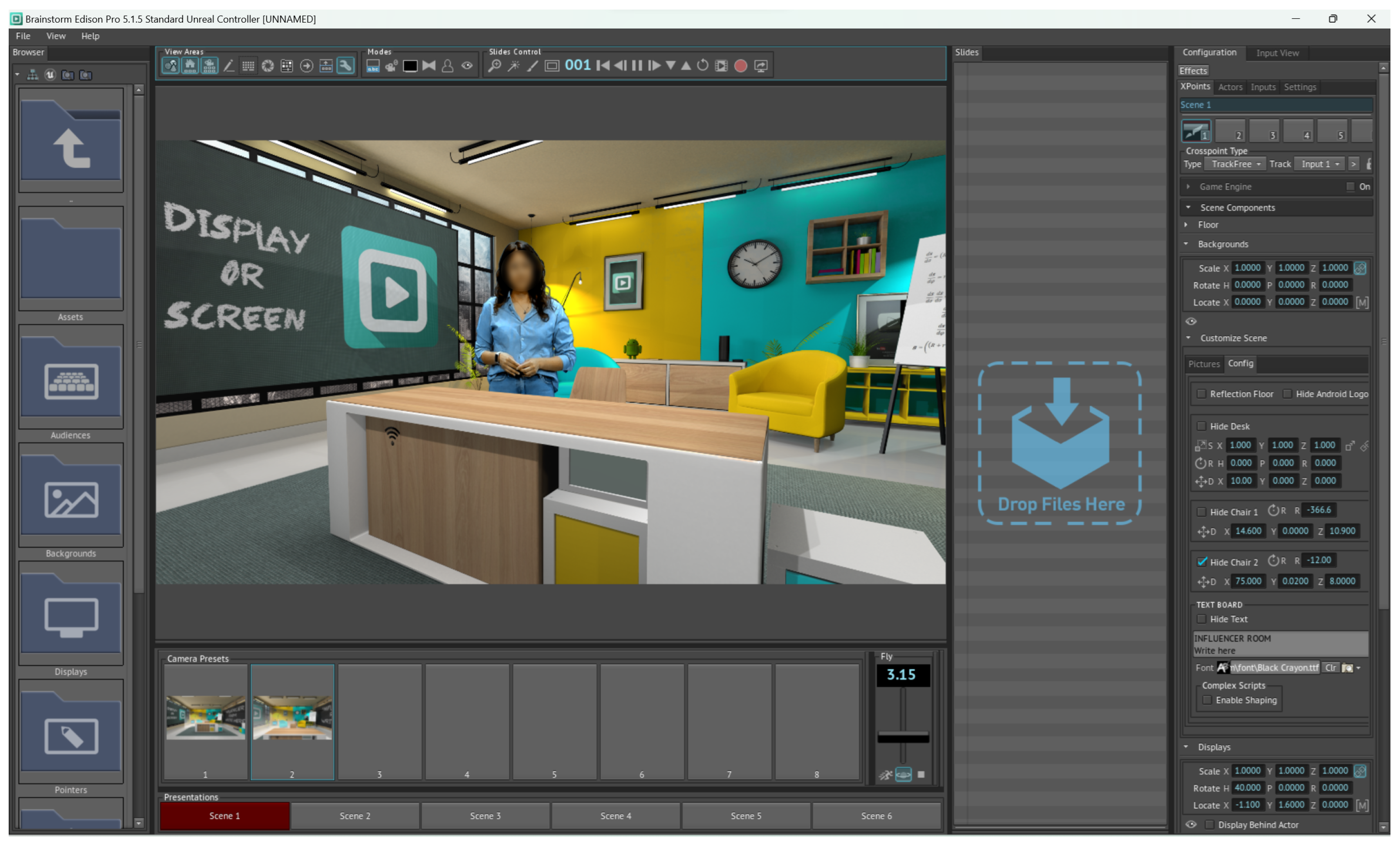Screen dimensions: 1400x844
Task: Expand the Game Engine section
Action: (1188, 186)
